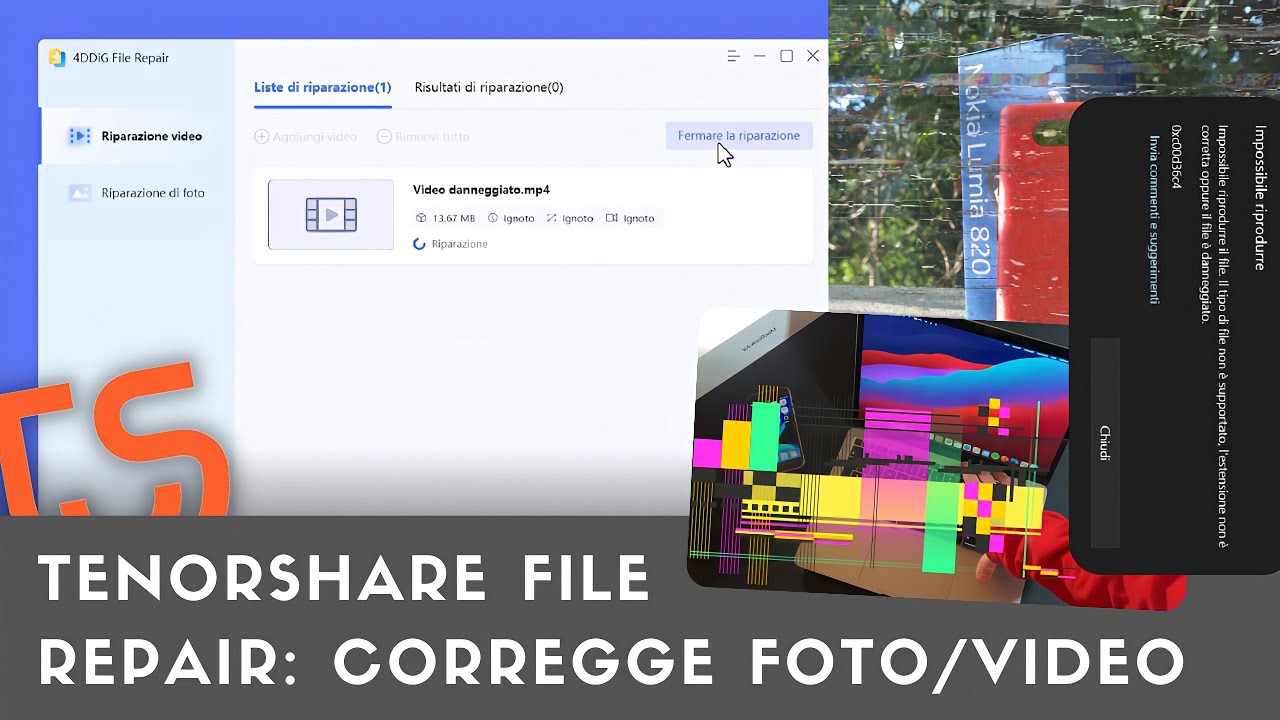Click the file name Video danneggiato.mp4
Screen dimensions: 1280x720
click(481, 190)
